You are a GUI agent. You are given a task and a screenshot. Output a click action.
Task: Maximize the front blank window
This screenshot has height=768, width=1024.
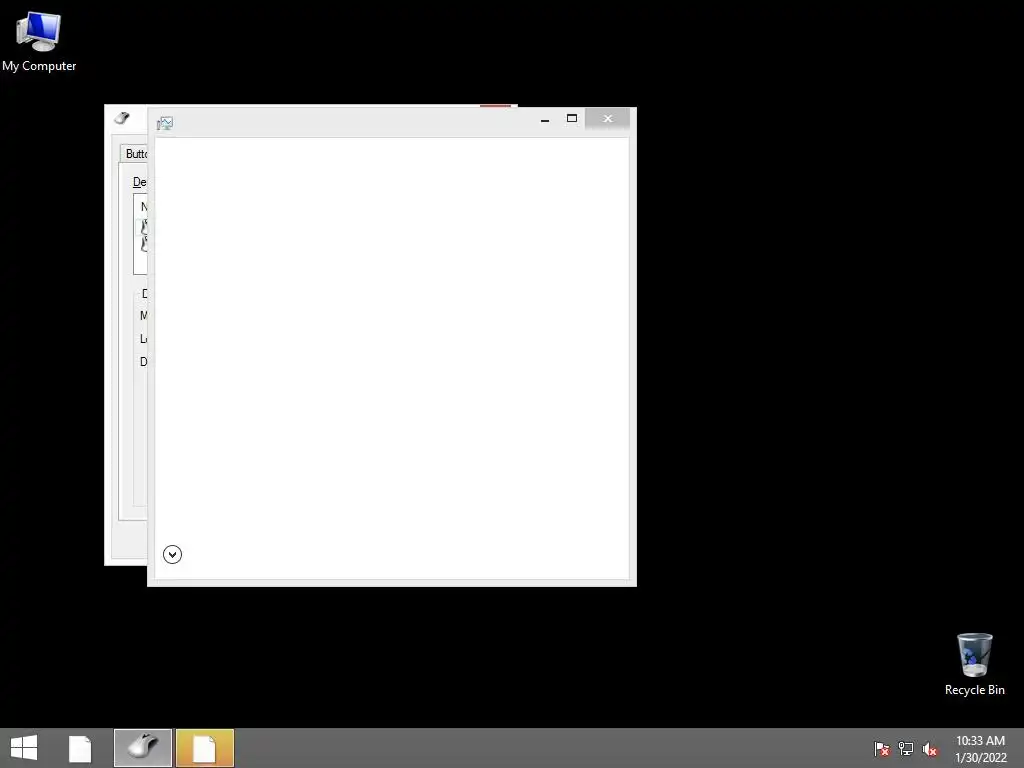[x=571, y=118]
